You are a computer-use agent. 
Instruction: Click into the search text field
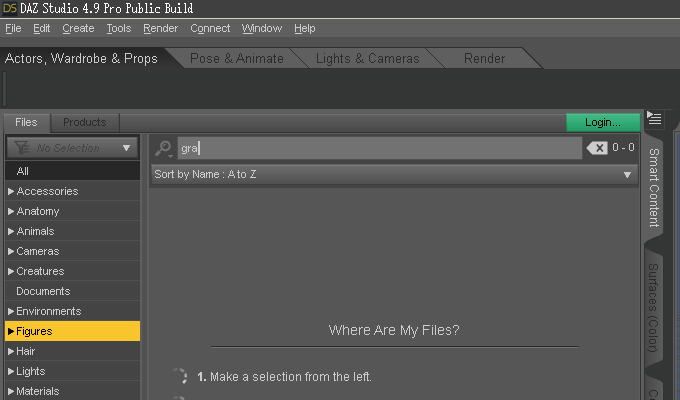[x=380, y=148]
